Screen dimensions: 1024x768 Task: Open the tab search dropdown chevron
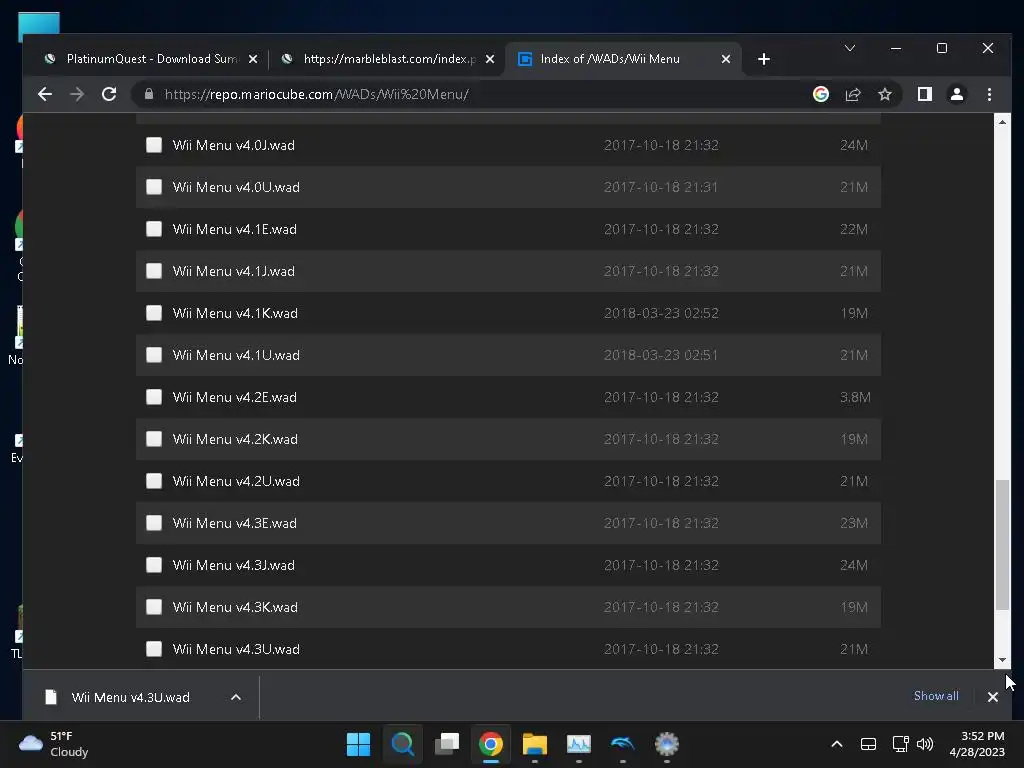(850, 48)
